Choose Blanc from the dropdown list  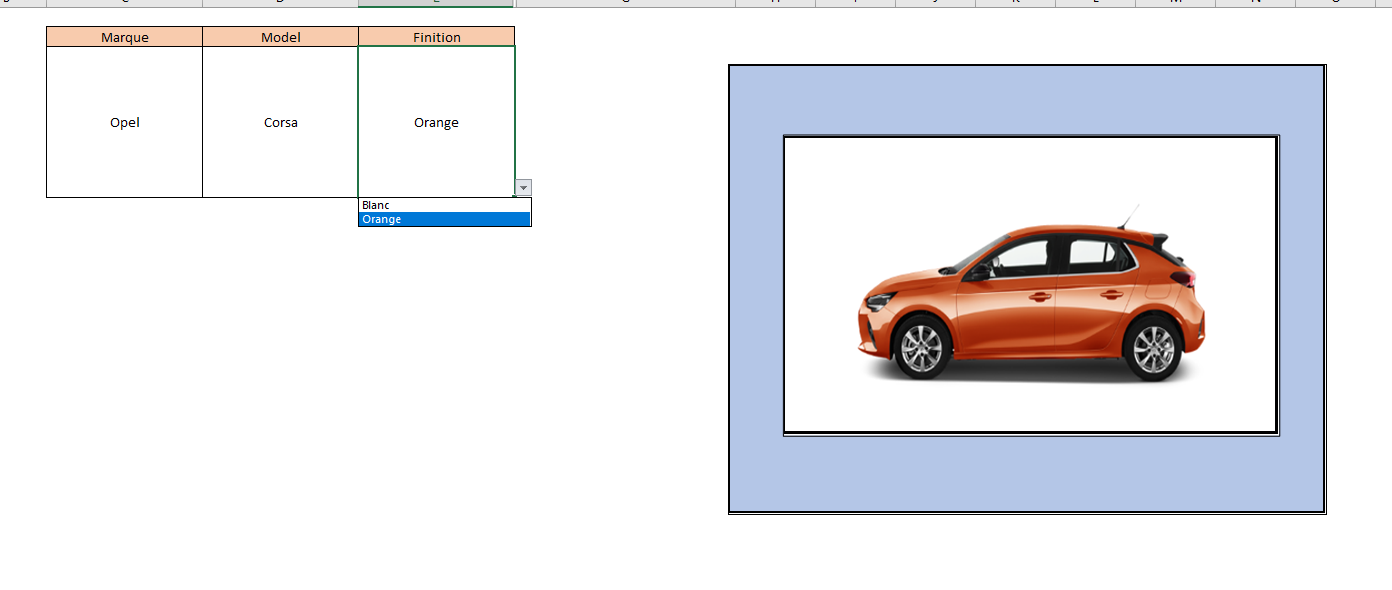click(x=445, y=205)
